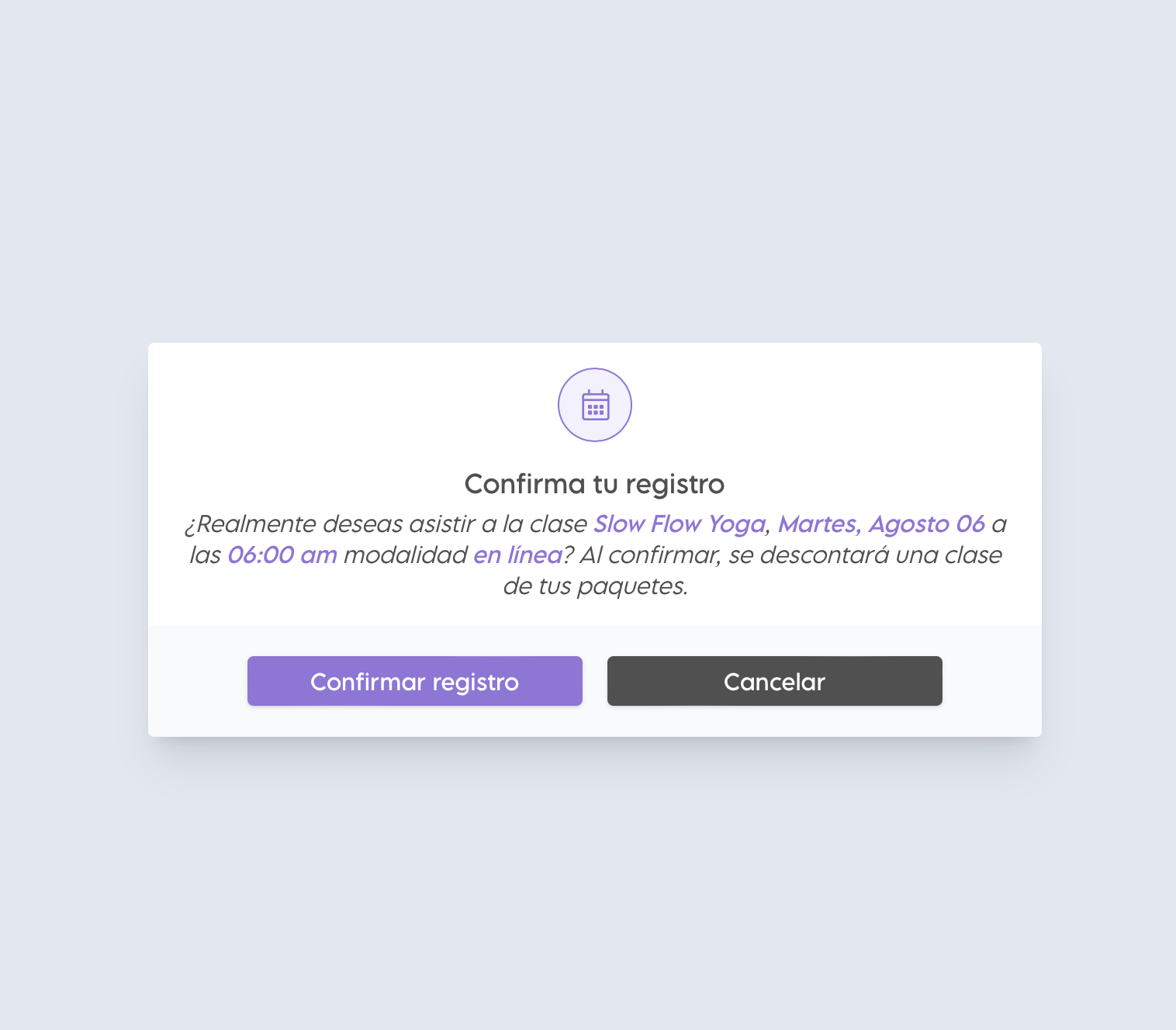
Task: Click the highlighted "Slow Flow Yoga" class name
Action: [680, 524]
